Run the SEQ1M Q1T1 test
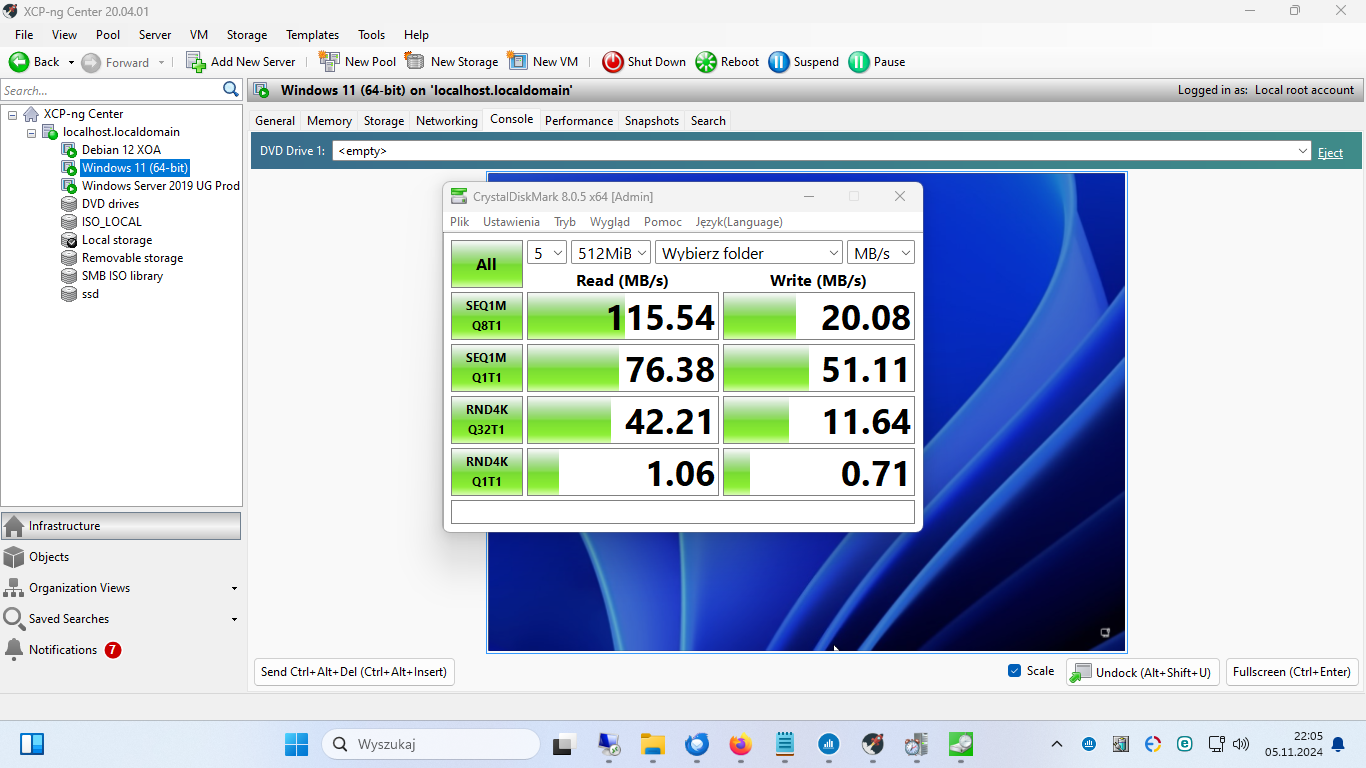1366x768 pixels. [x=487, y=368]
